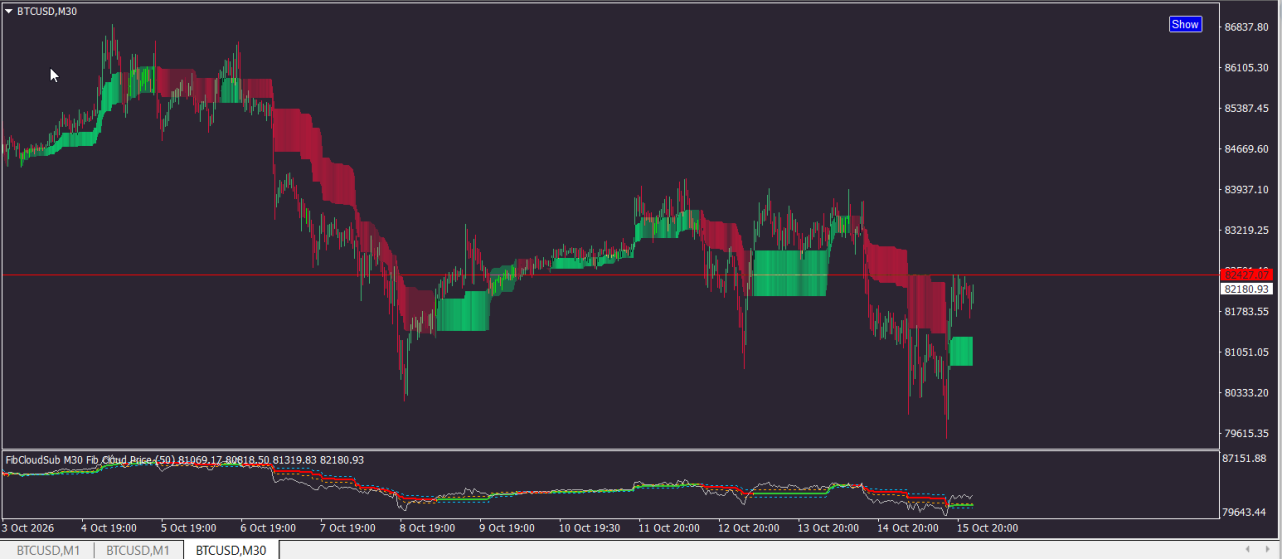Switch to the BTCUSD,M30 chart tab
The height and width of the screenshot is (559, 1282).
coord(231,550)
